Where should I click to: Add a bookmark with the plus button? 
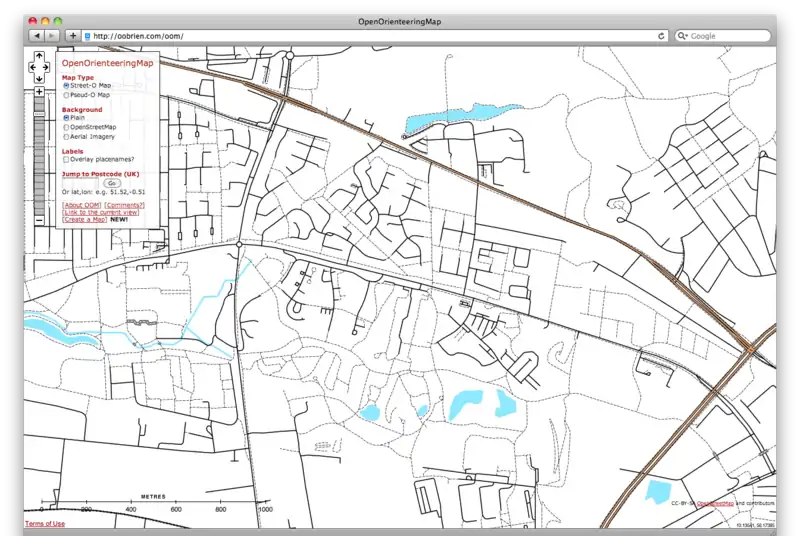[x=72, y=35]
